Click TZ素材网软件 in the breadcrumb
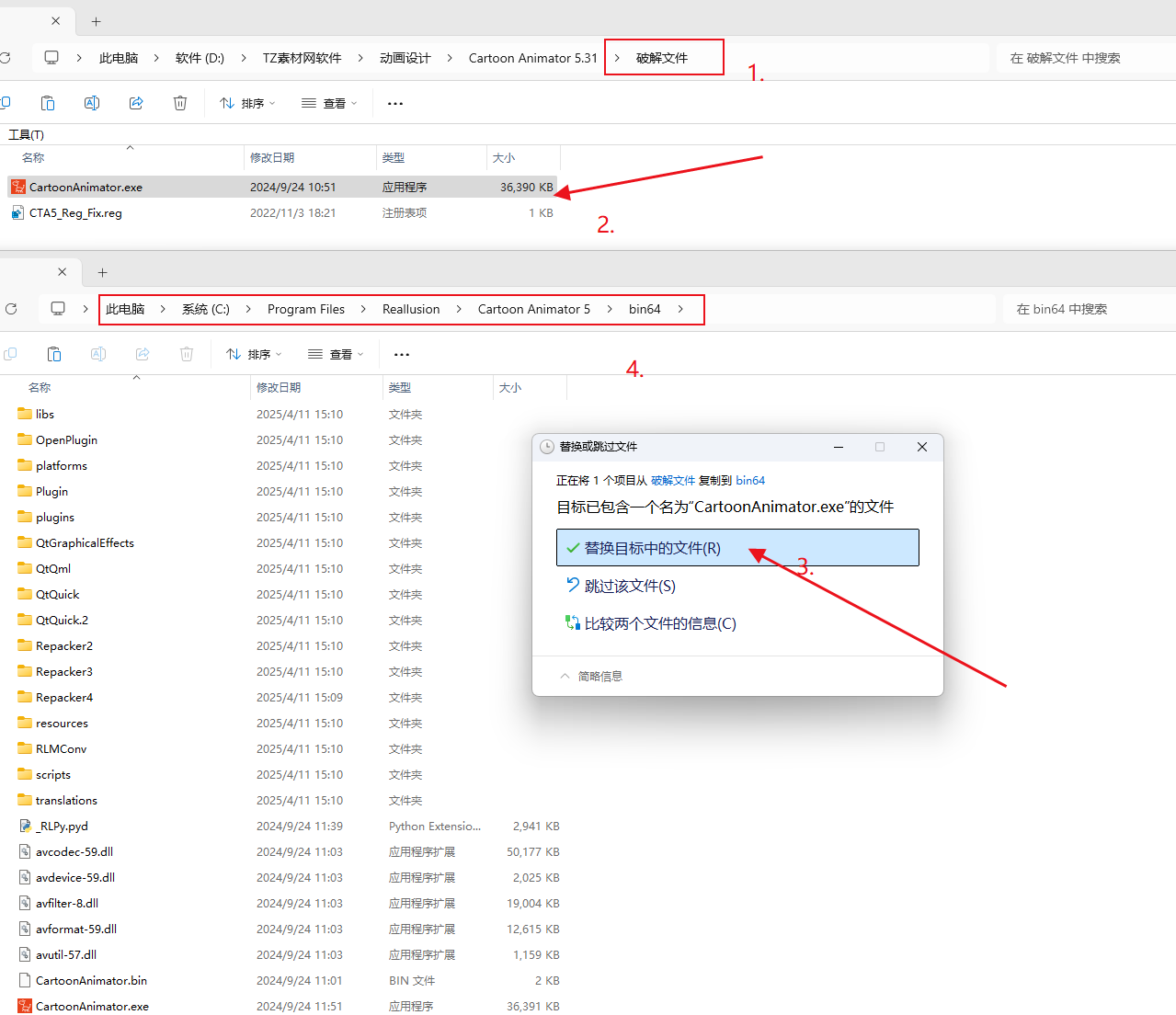 pos(302,58)
